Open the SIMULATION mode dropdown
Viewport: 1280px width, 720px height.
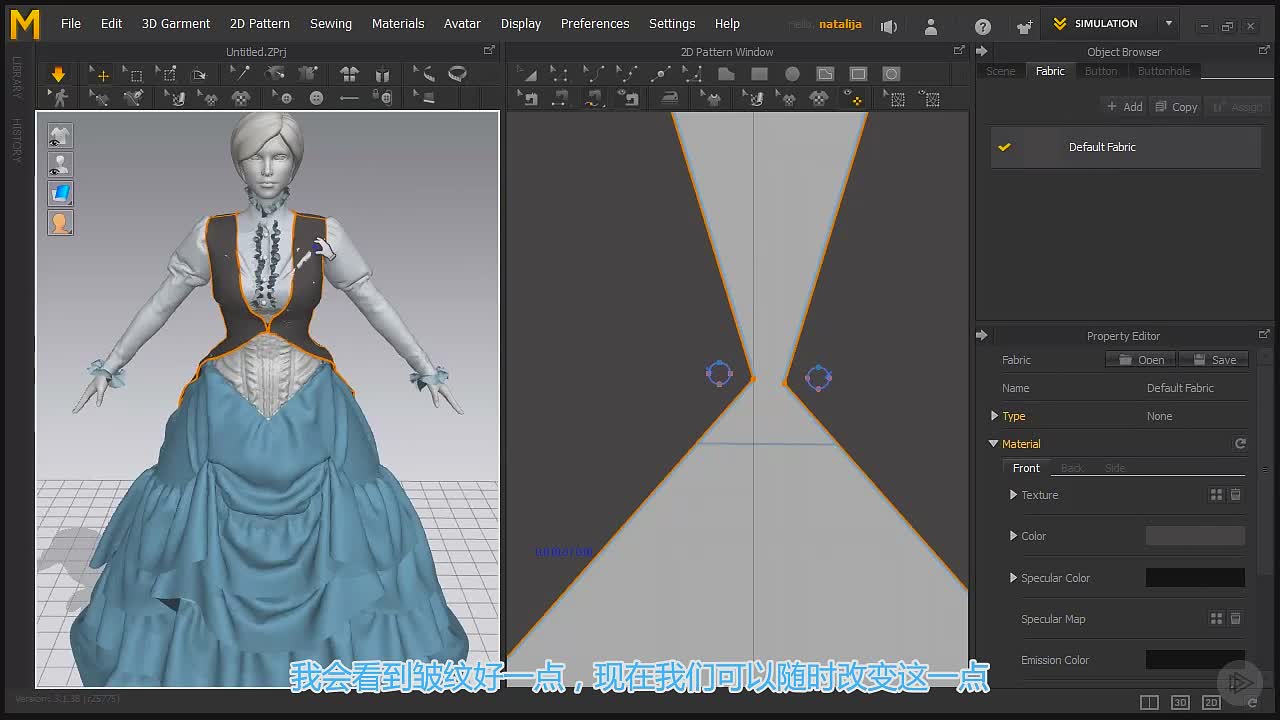click(1168, 24)
